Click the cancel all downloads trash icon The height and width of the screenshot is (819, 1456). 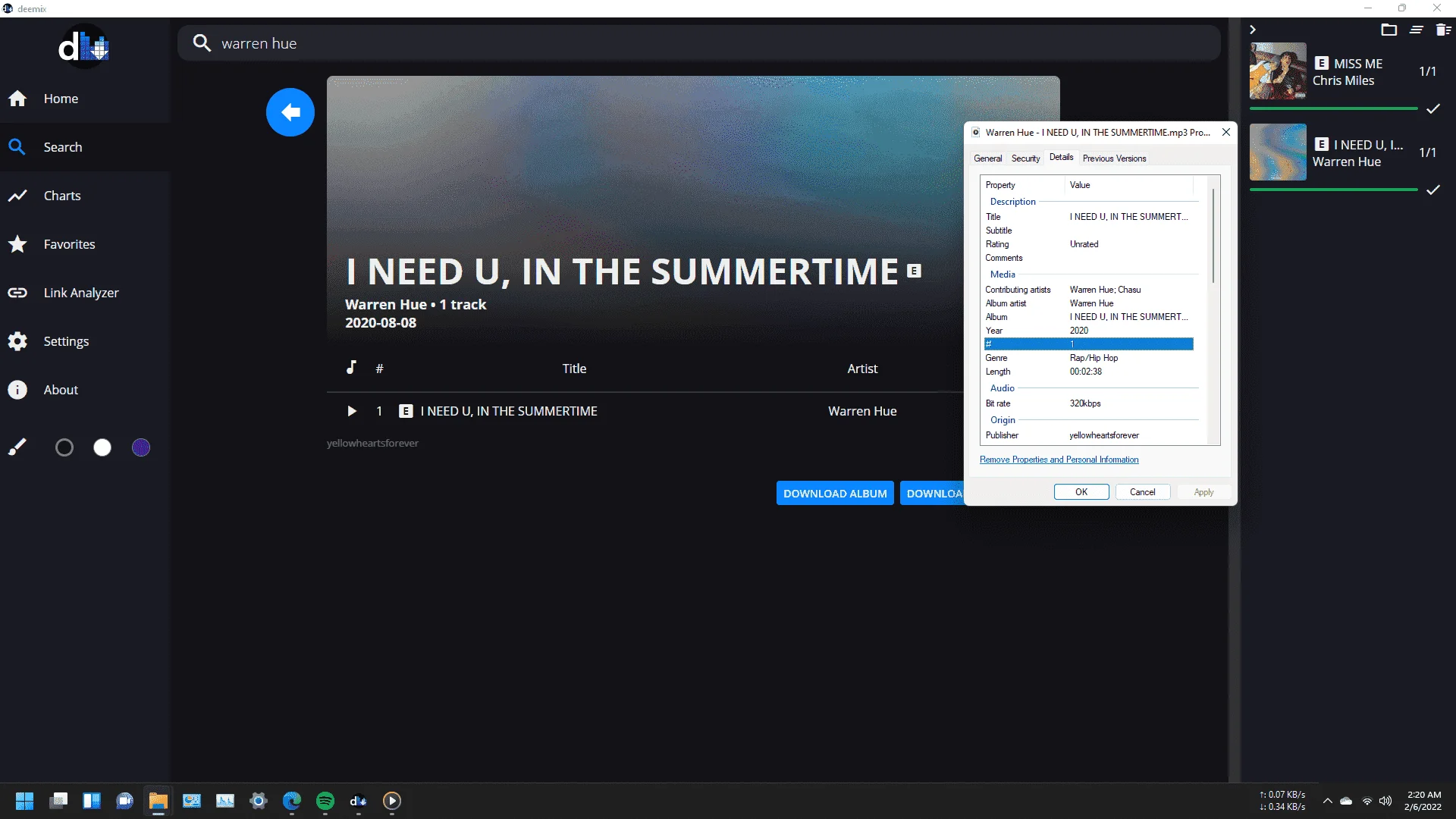[x=1443, y=30]
